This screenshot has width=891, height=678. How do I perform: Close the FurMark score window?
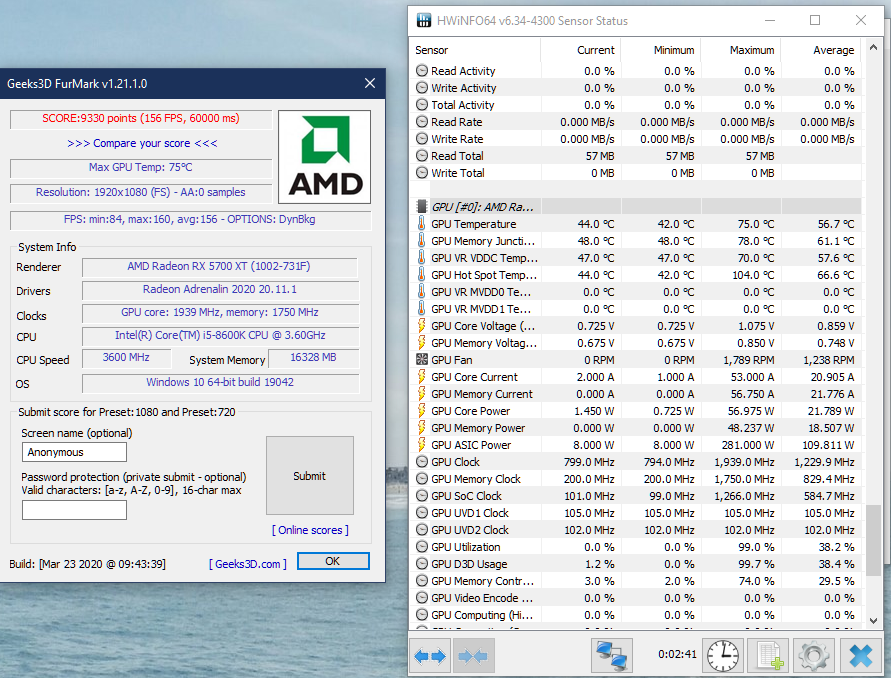[x=370, y=84]
